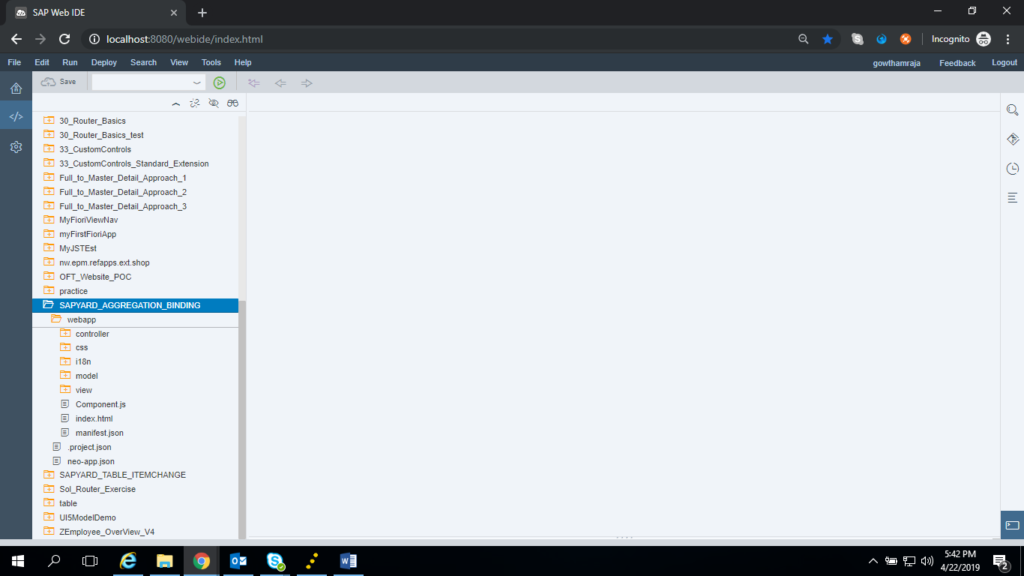The height and width of the screenshot is (576, 1024).
Task: Collapse the webapp folder
Action: click(x=56, y=319)
